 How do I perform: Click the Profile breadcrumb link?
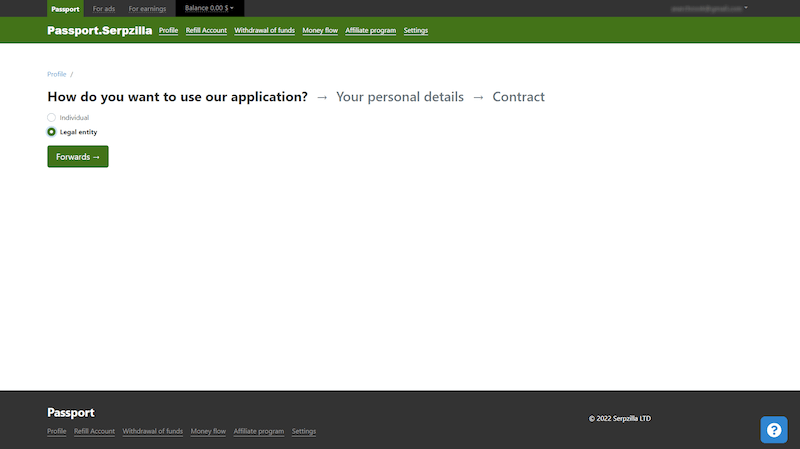tap(57, 75)
